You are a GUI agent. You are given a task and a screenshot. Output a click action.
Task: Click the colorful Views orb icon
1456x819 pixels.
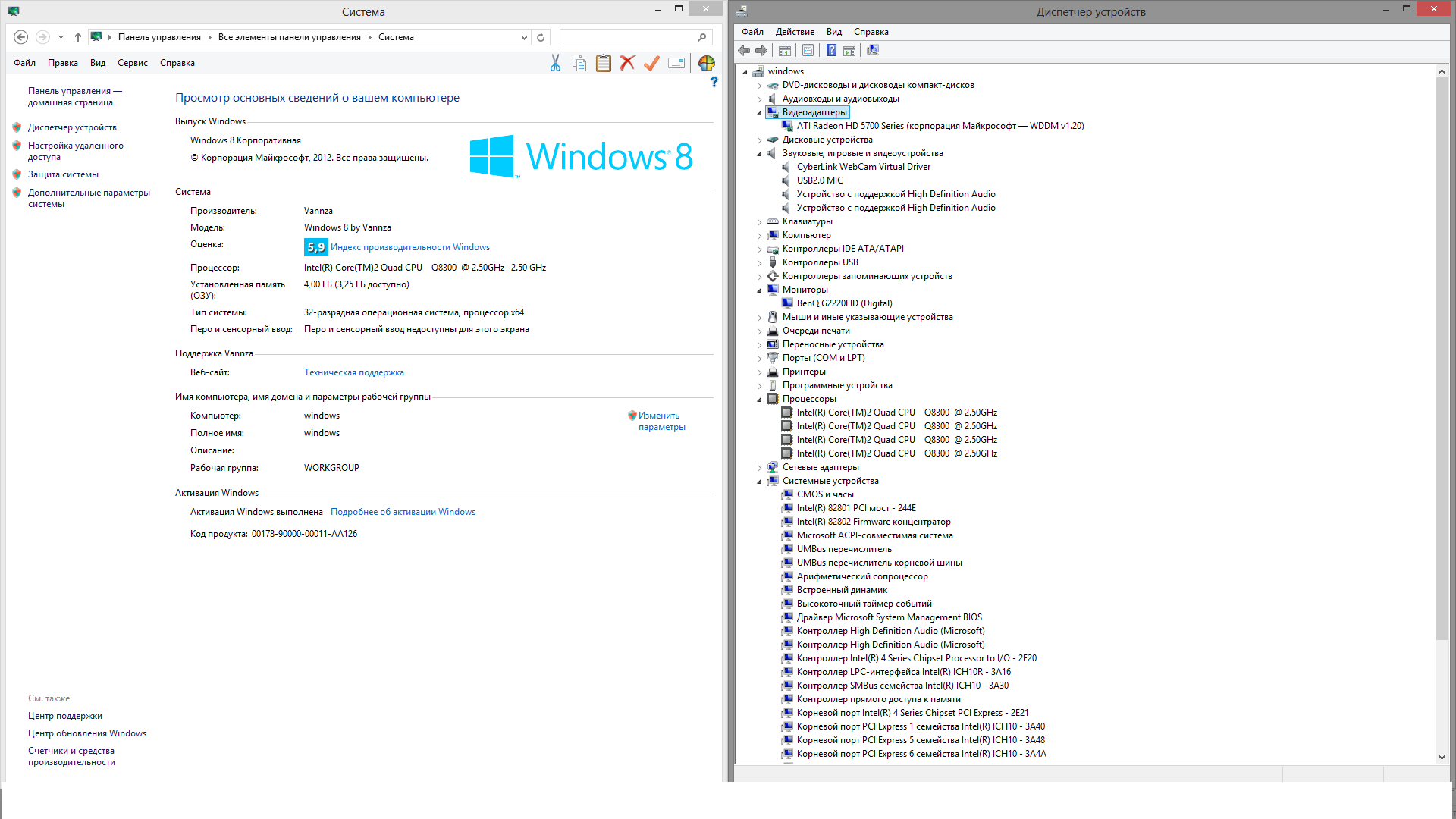(x=707, y=64)
